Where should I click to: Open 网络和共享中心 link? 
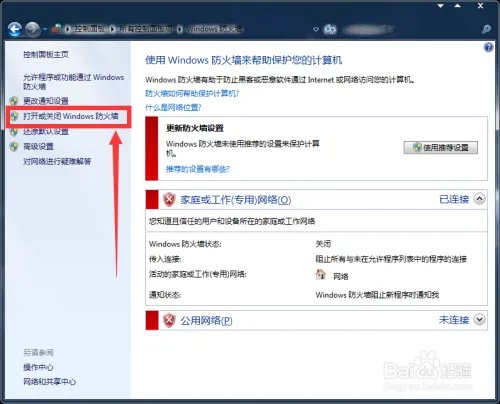pos(50,382)
